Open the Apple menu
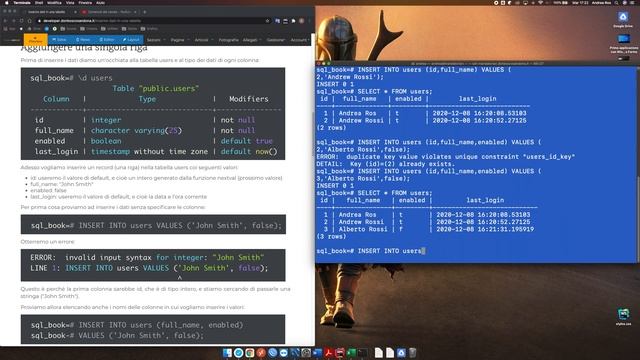Viewport: 640px width, 360px height. point(6,2)
